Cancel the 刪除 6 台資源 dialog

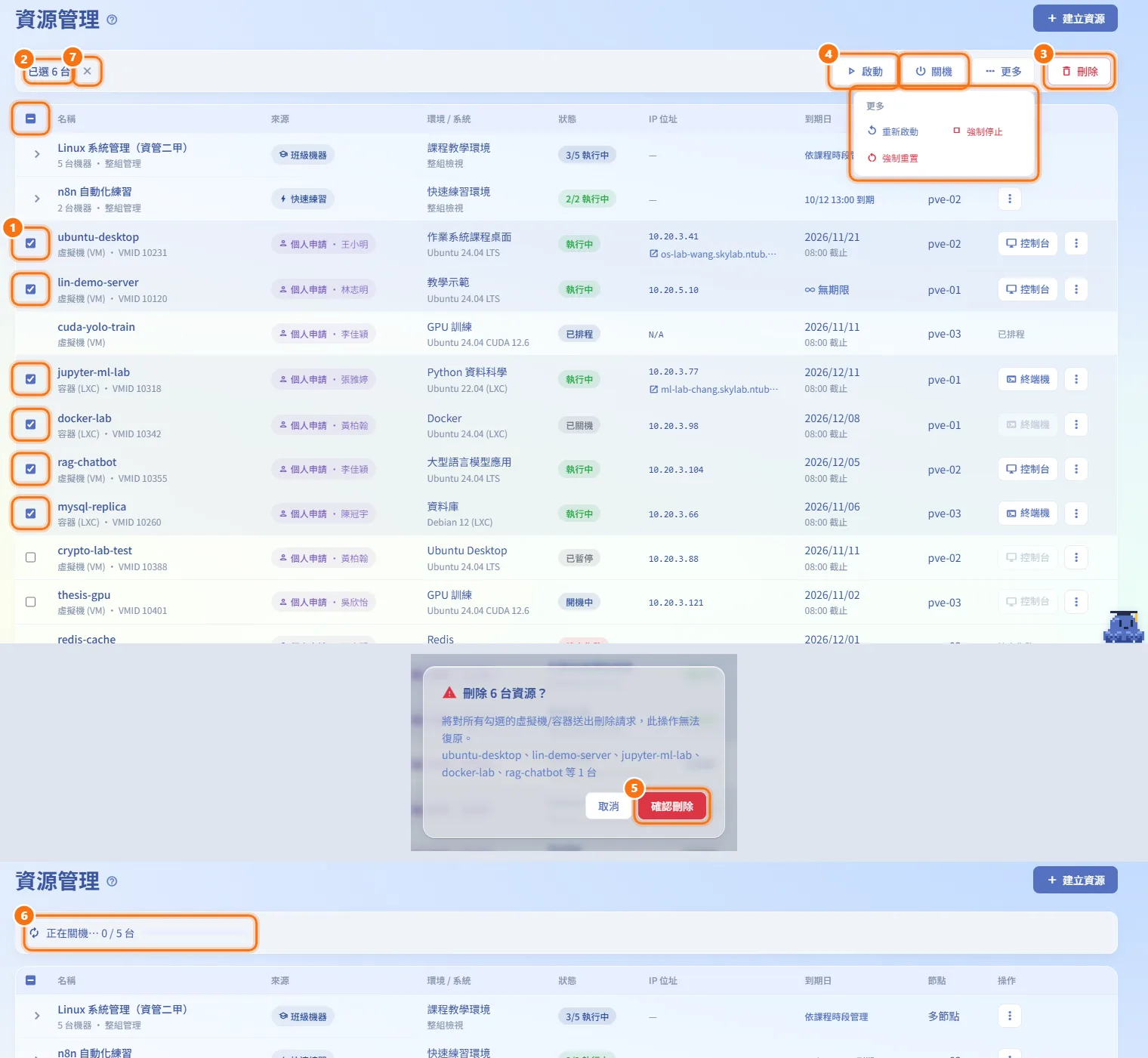(x=609, y=807)
